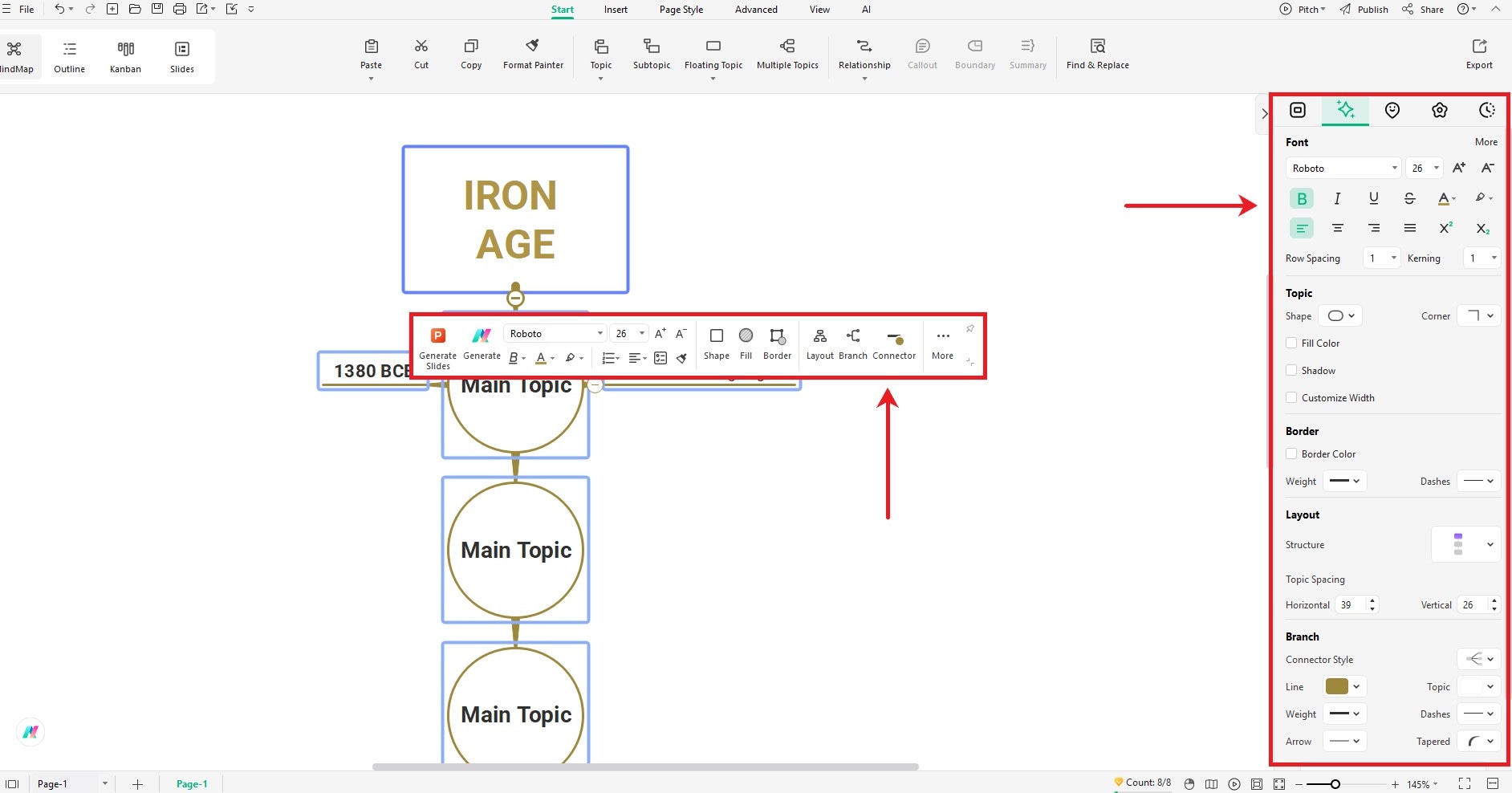Viewport: 1512px width, 793px height.
Task: Toggle Bold in side panel
Action: (x=1302, y=198)
